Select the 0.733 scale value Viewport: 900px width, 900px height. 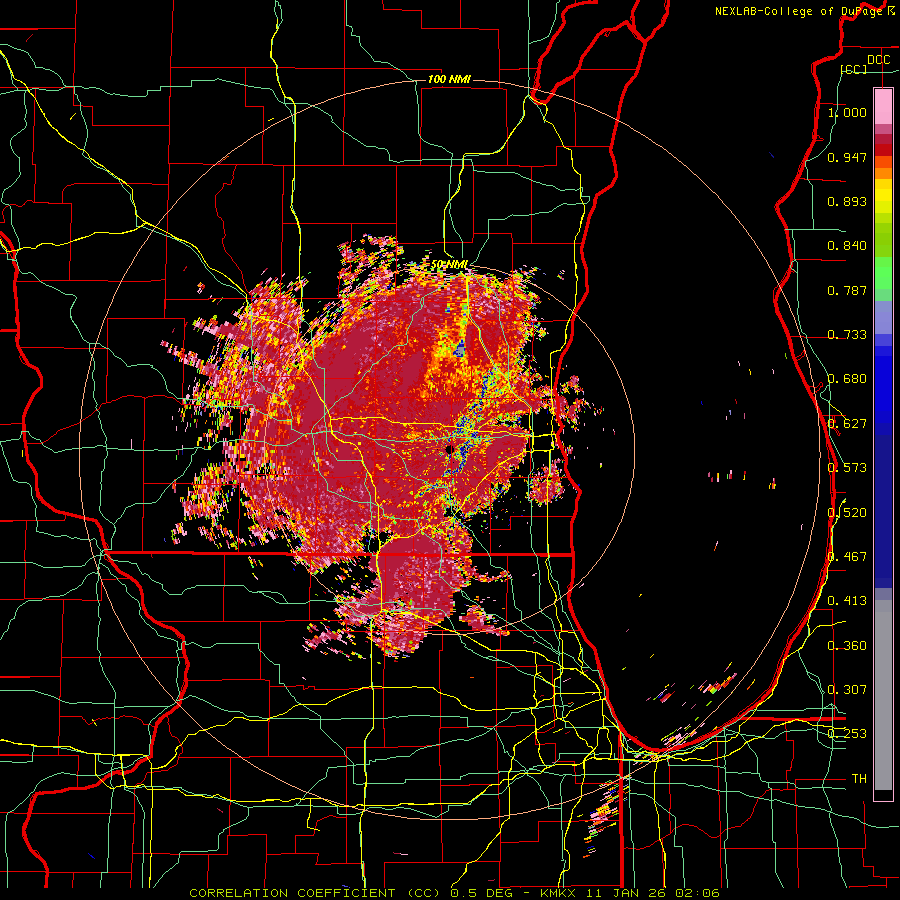(847, 335)
